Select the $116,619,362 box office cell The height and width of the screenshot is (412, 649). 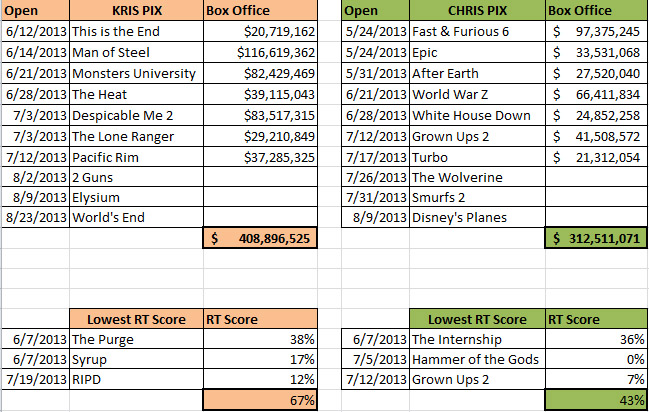260,53
